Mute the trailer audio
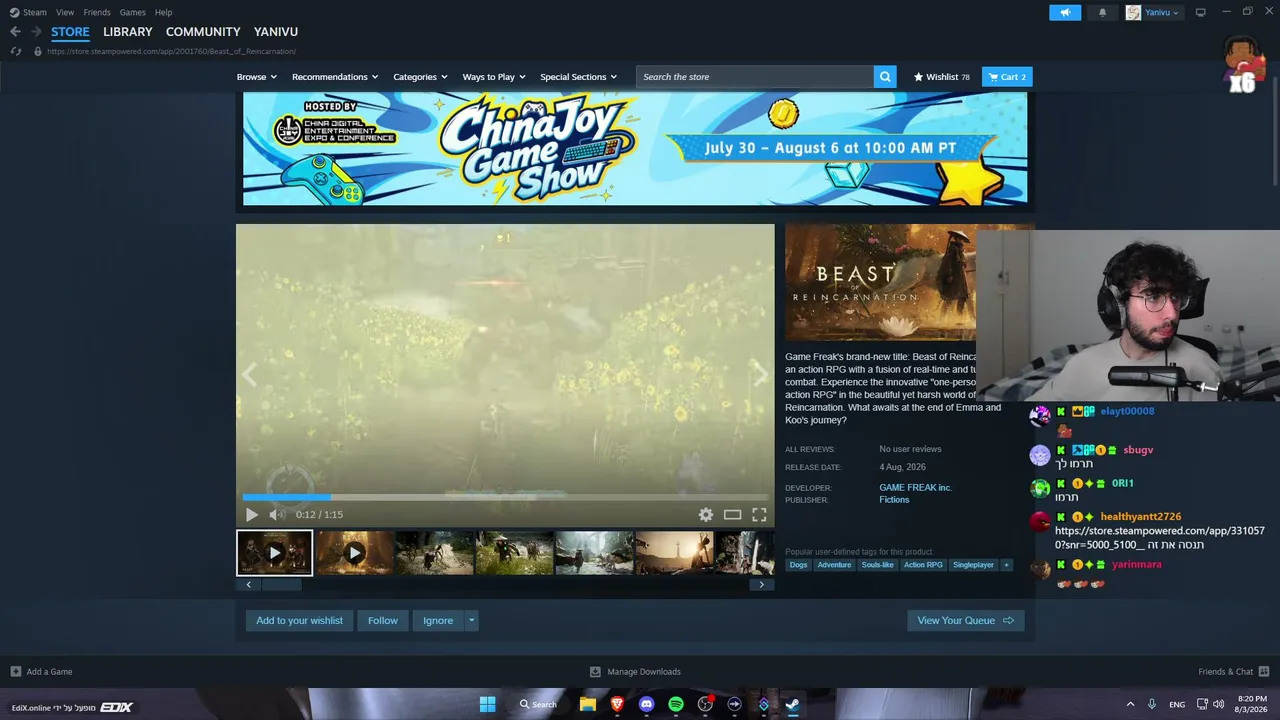1280x720 pixels. pyautogui.click(x=276, y=515)
